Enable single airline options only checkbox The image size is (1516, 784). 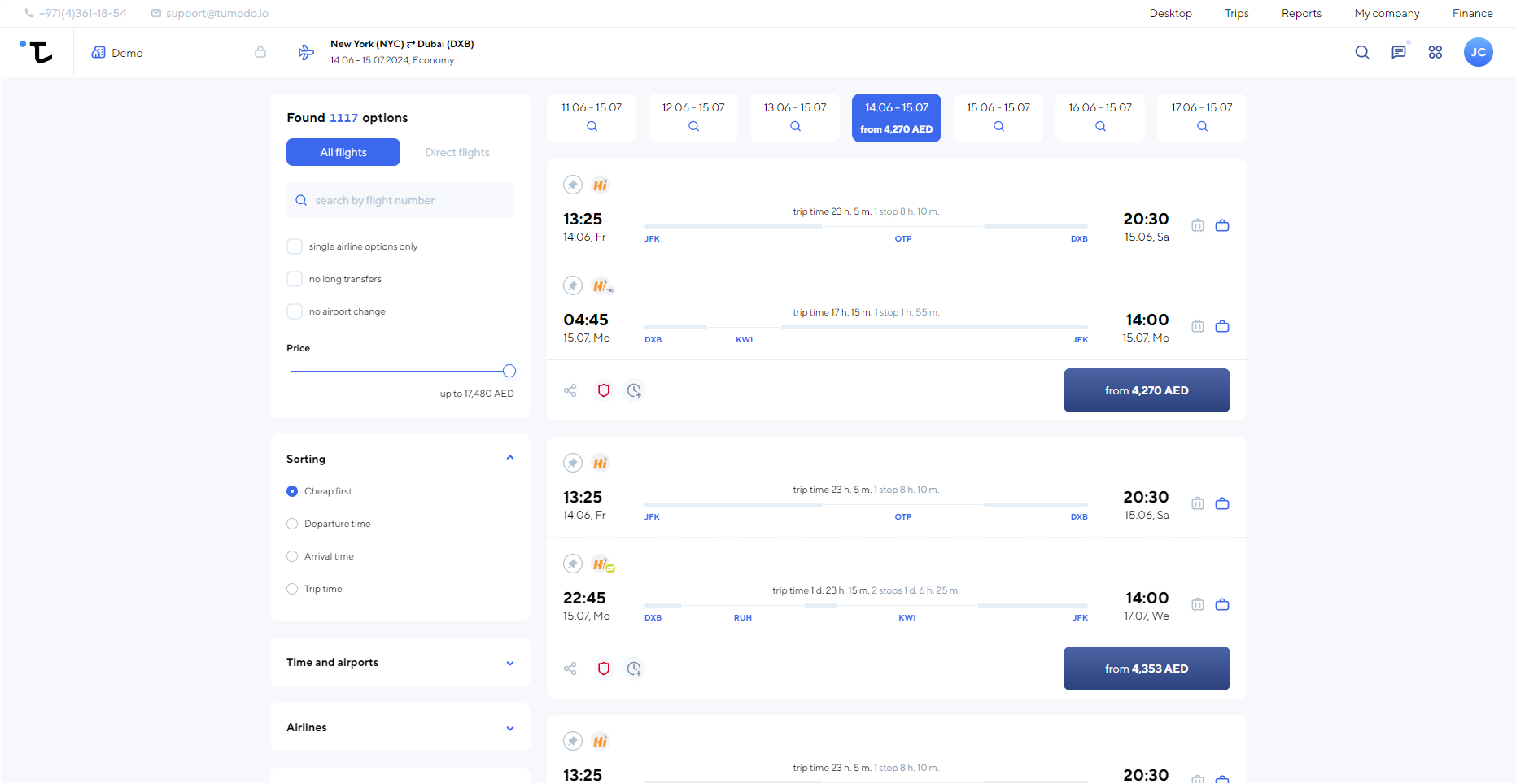295,246
